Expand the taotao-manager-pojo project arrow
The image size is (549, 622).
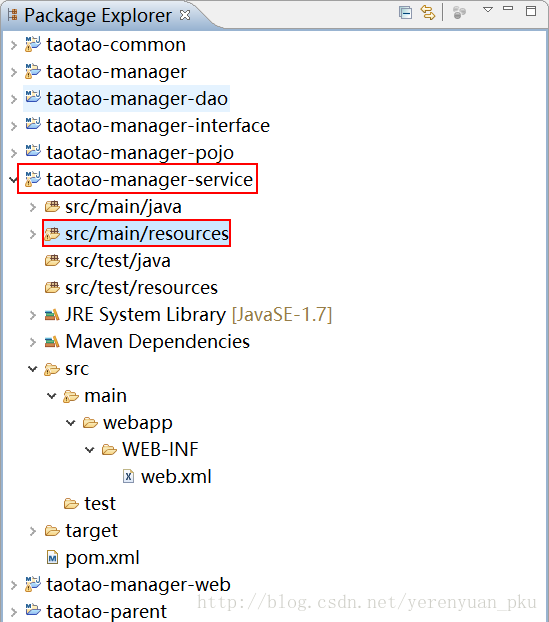tap(14, 153)
